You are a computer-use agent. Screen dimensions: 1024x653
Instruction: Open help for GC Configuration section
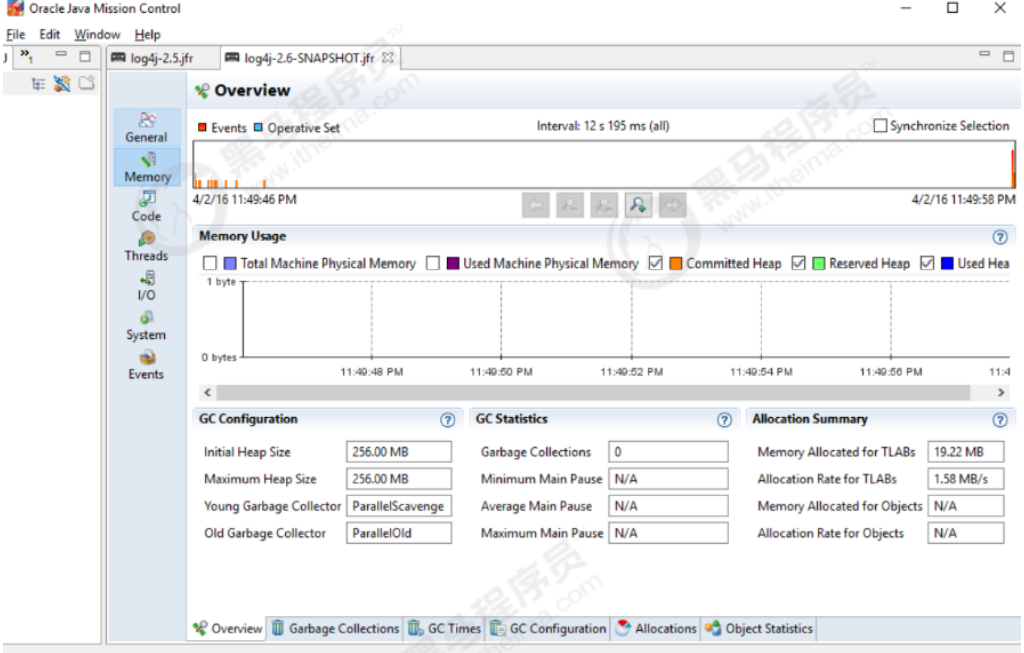[x=447, y=420]
